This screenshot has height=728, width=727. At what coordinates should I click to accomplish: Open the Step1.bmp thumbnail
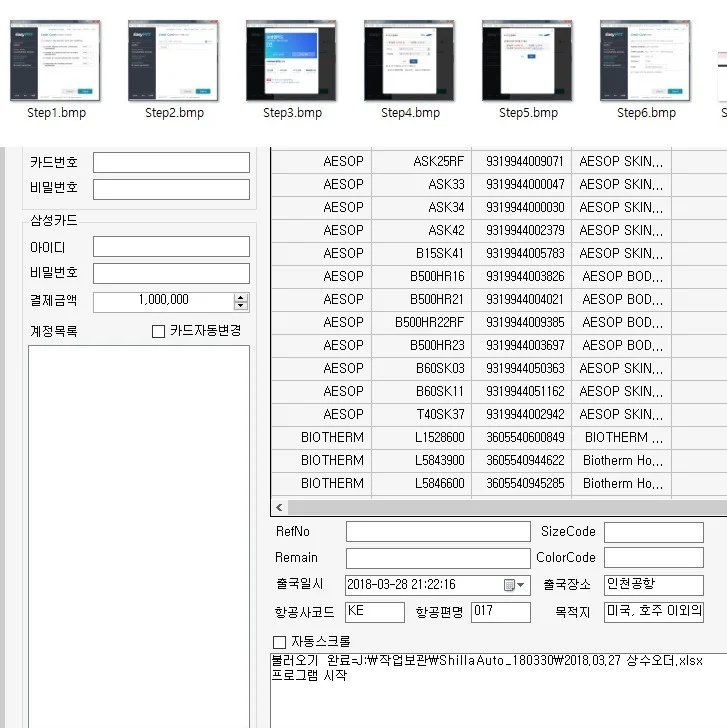55,60
